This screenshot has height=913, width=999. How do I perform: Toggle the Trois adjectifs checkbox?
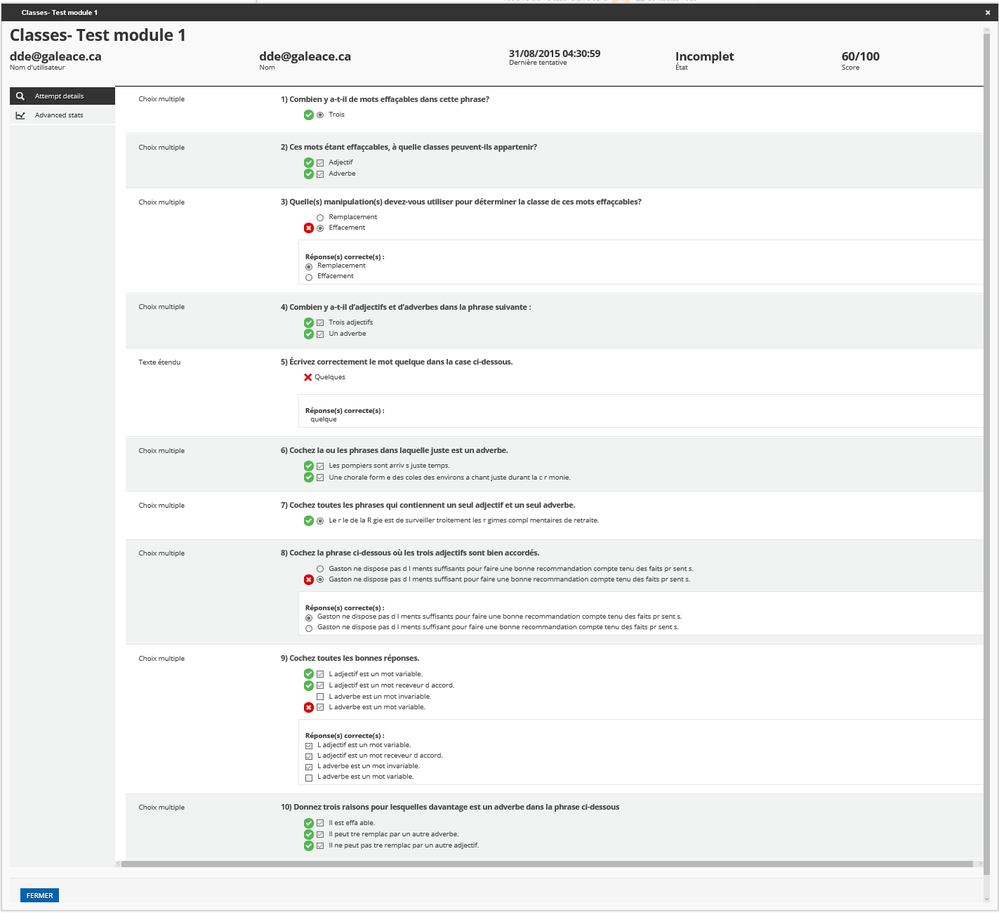click(320, 322)
